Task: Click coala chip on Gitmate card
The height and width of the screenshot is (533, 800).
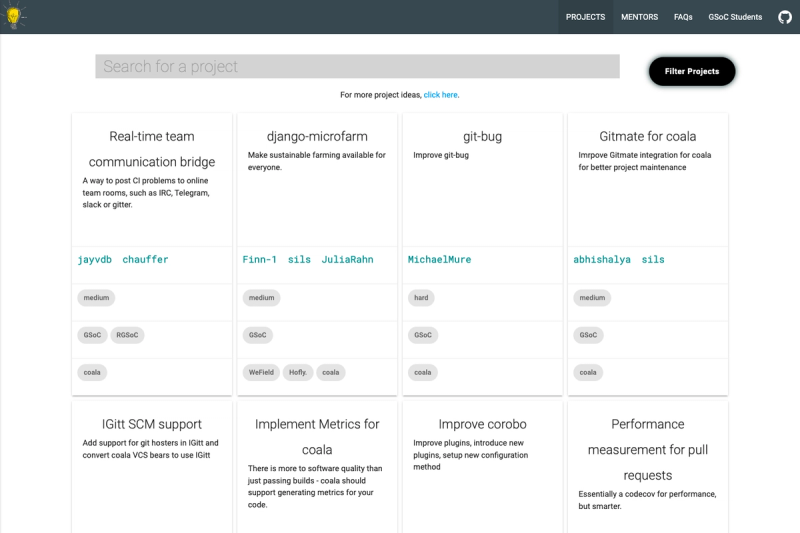Action: point(588,372)
